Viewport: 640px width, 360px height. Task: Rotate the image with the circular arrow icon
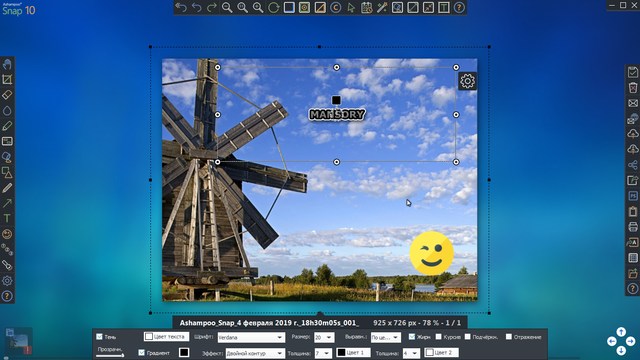tap(273, 8)
